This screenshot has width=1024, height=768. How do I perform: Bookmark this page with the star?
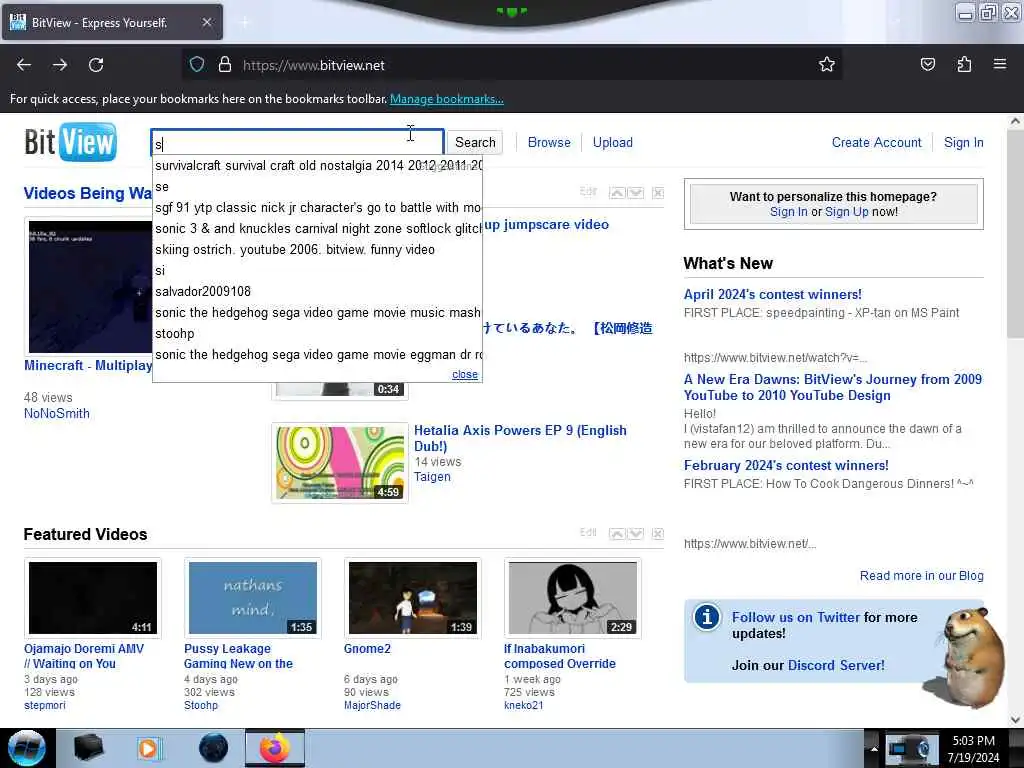click(x=827, y=64)
